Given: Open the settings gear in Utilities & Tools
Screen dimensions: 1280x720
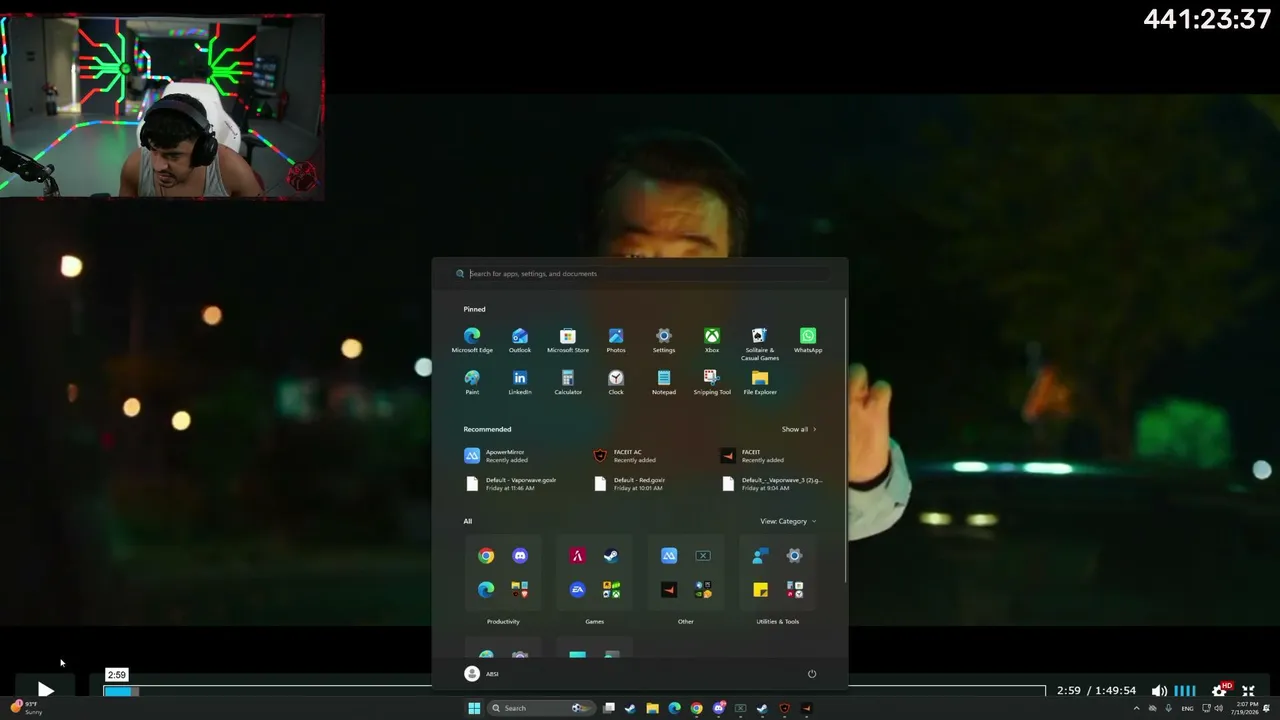Looking at the screenshot, I should tap(794, 556).
